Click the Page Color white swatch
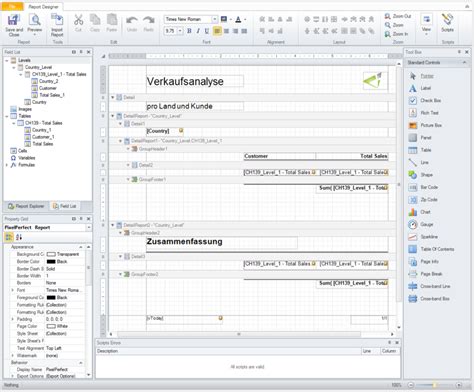474x392 pixels. point(51,326)
